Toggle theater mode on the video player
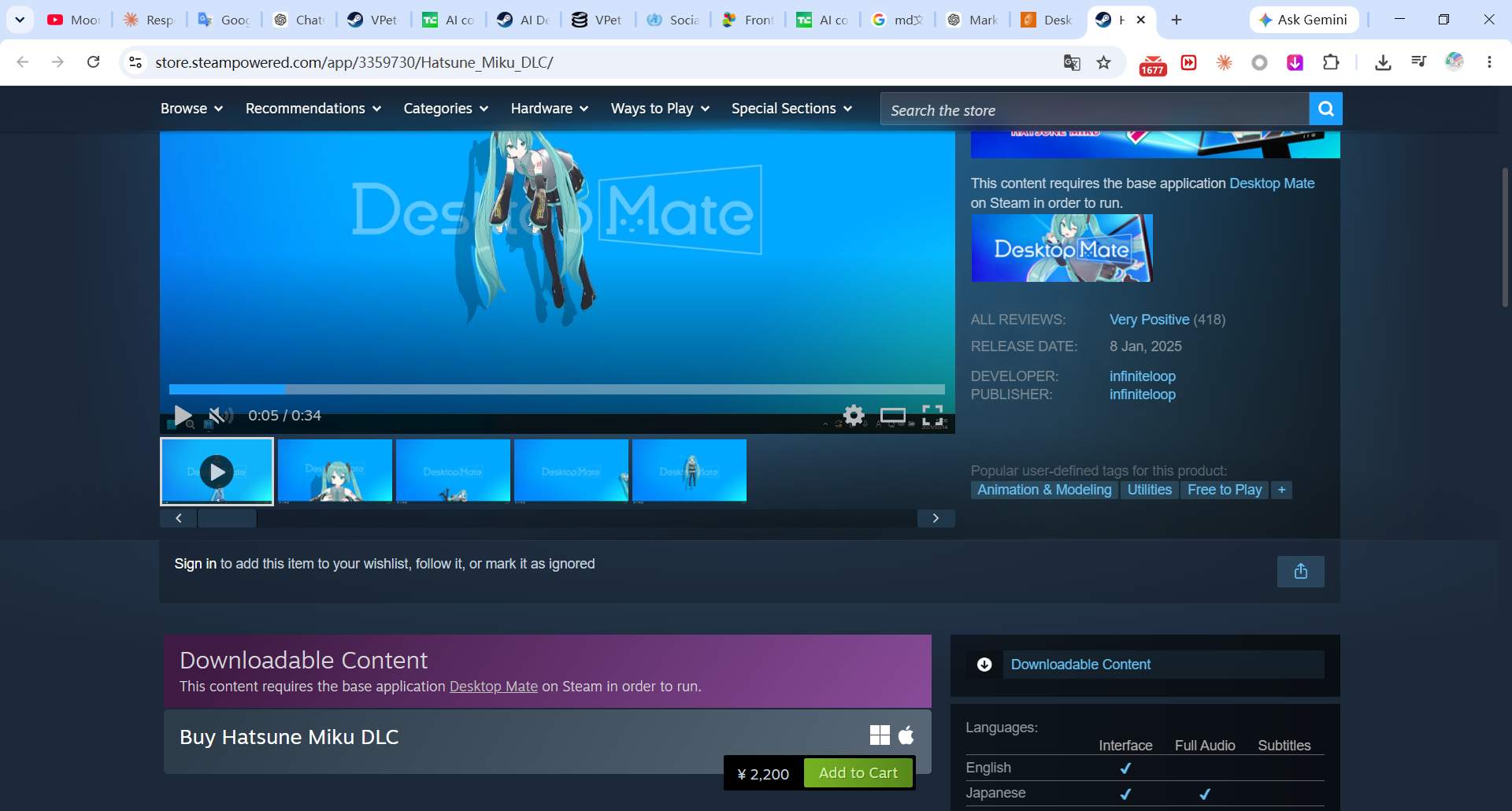This screenshot has width=1512, height=811. click(893, 415)
